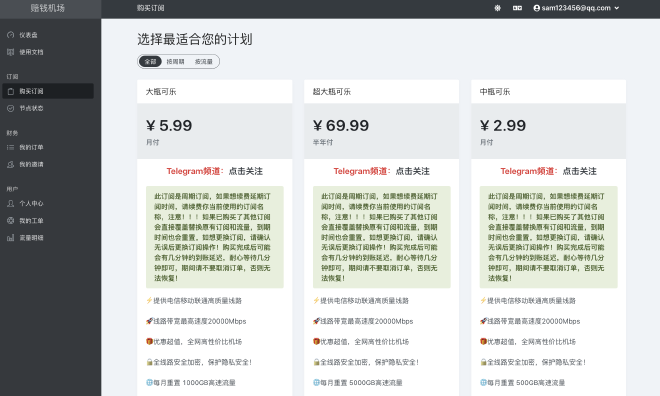Toggle the dark mode sun icon in header
This screenshot has width=660, height=396.
point(498,8)
